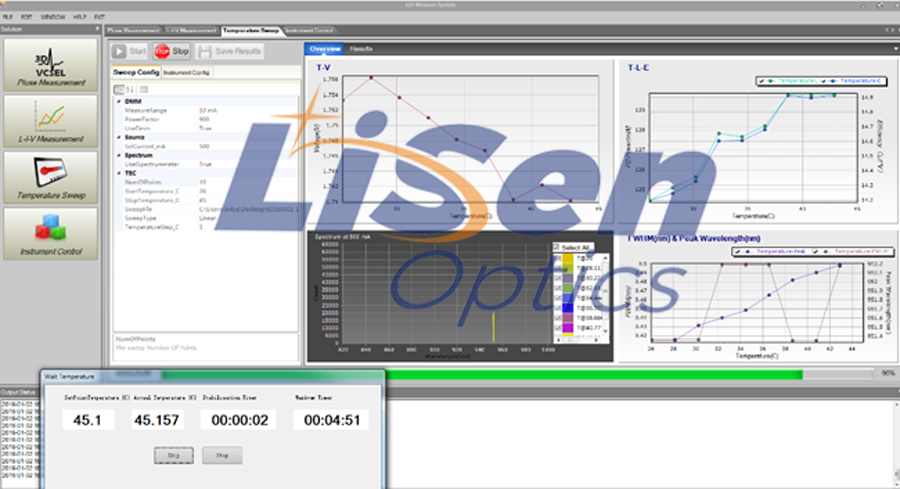Switch to the Results tab
Viewport: 900px width, 489px height.
click(361, 49)
